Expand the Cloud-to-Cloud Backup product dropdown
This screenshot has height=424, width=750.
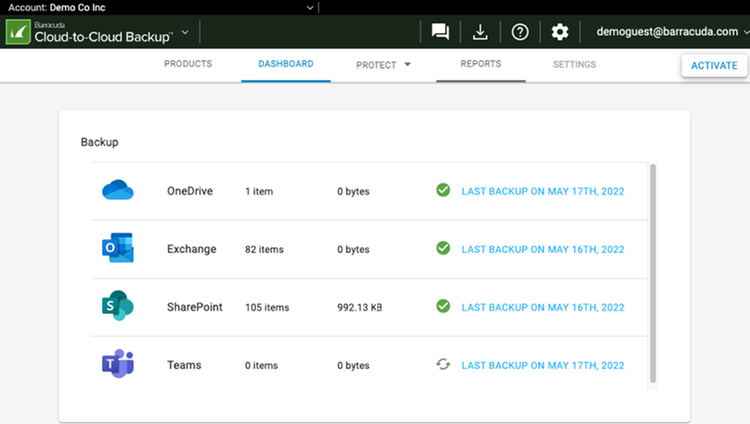click(x=185, y=33)
